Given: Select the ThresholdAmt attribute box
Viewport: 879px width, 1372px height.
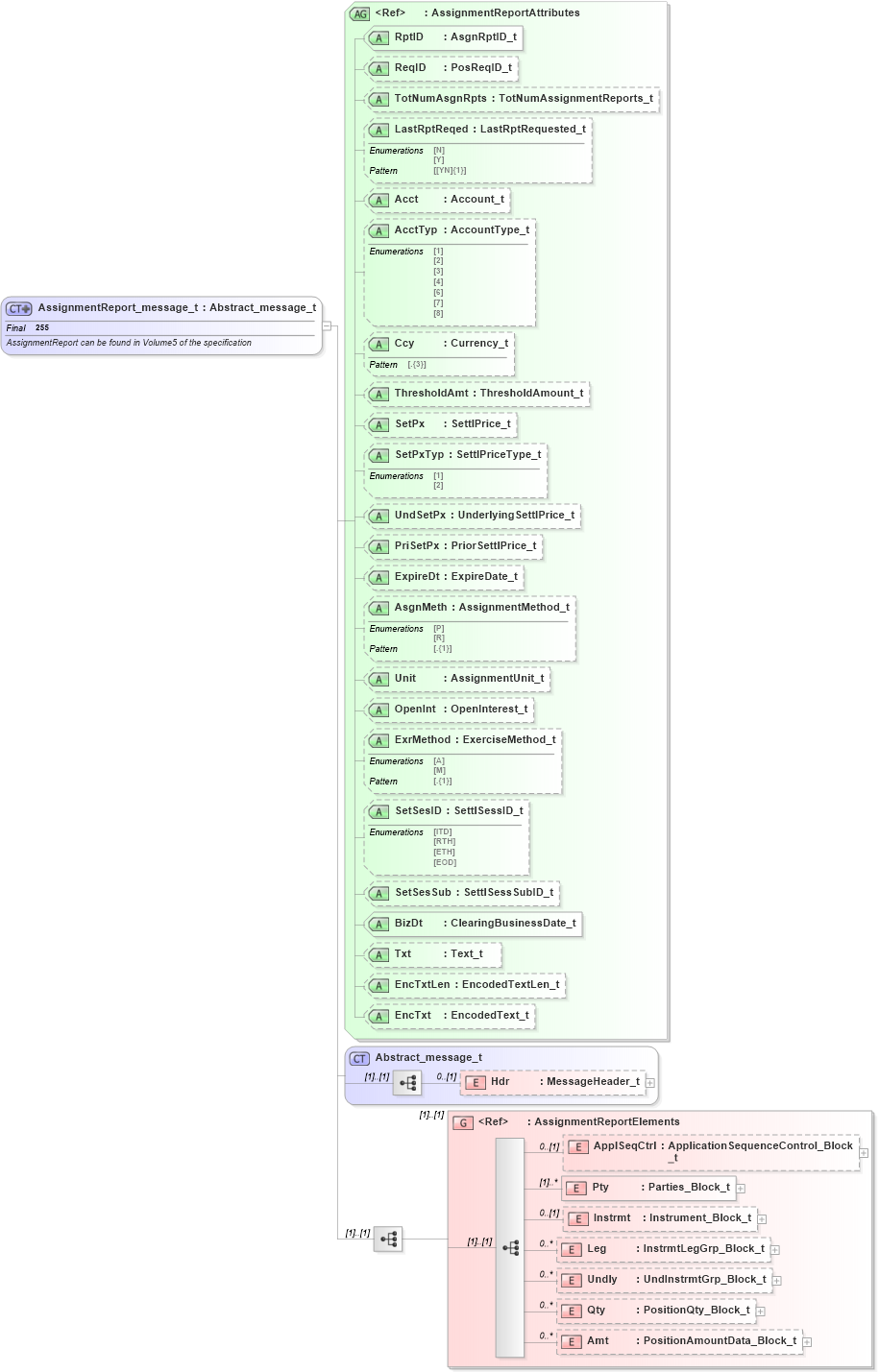Looking at the screenshot, I should [480, 394].
